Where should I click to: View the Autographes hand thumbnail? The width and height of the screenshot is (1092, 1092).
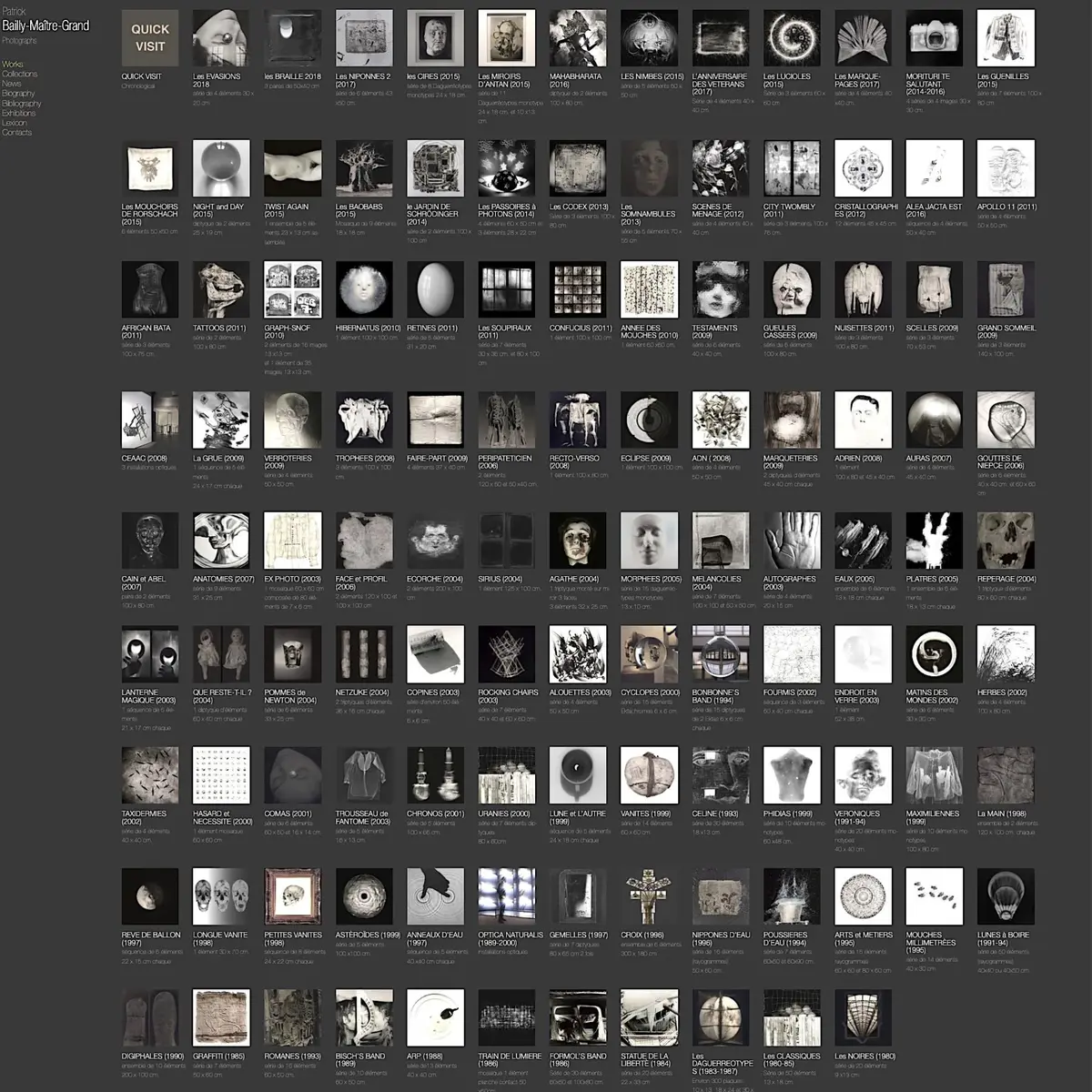pyautogui.click(x=792, y=541)
